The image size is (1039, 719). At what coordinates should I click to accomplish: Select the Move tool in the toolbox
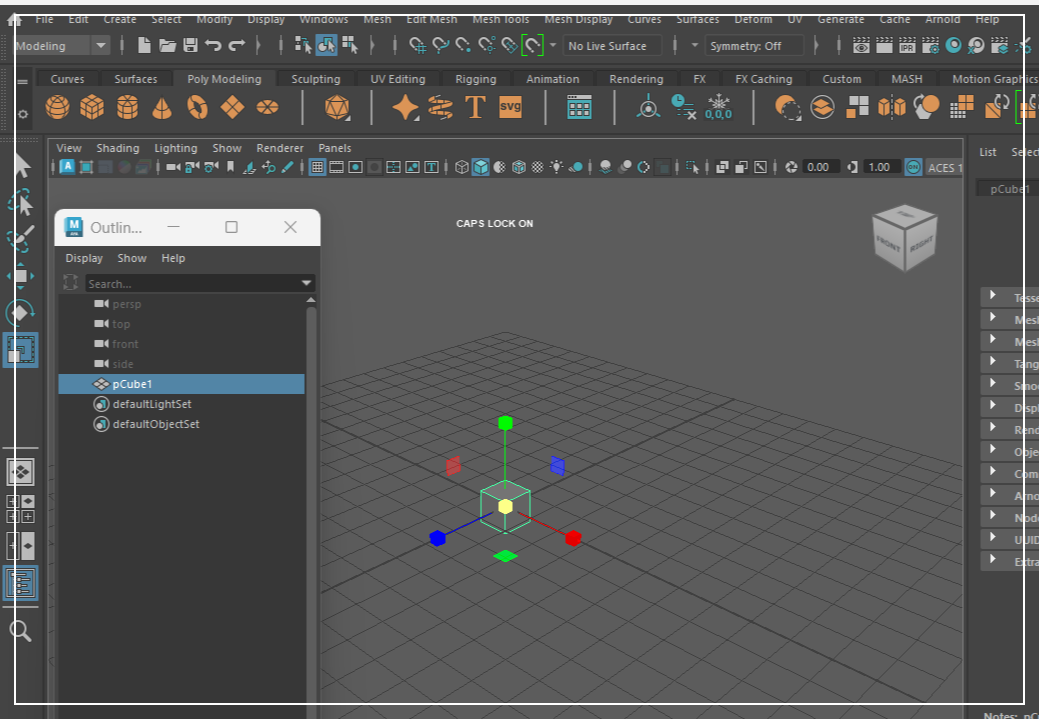click(21, 273)
